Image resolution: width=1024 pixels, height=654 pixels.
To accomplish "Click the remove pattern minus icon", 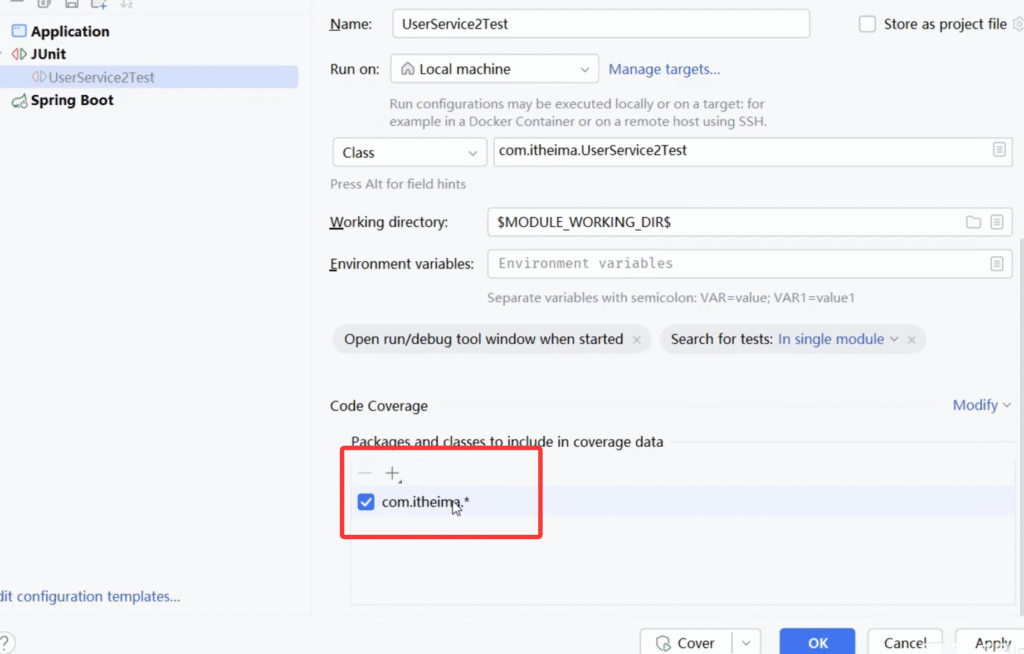I will click(x=365, y=473).
